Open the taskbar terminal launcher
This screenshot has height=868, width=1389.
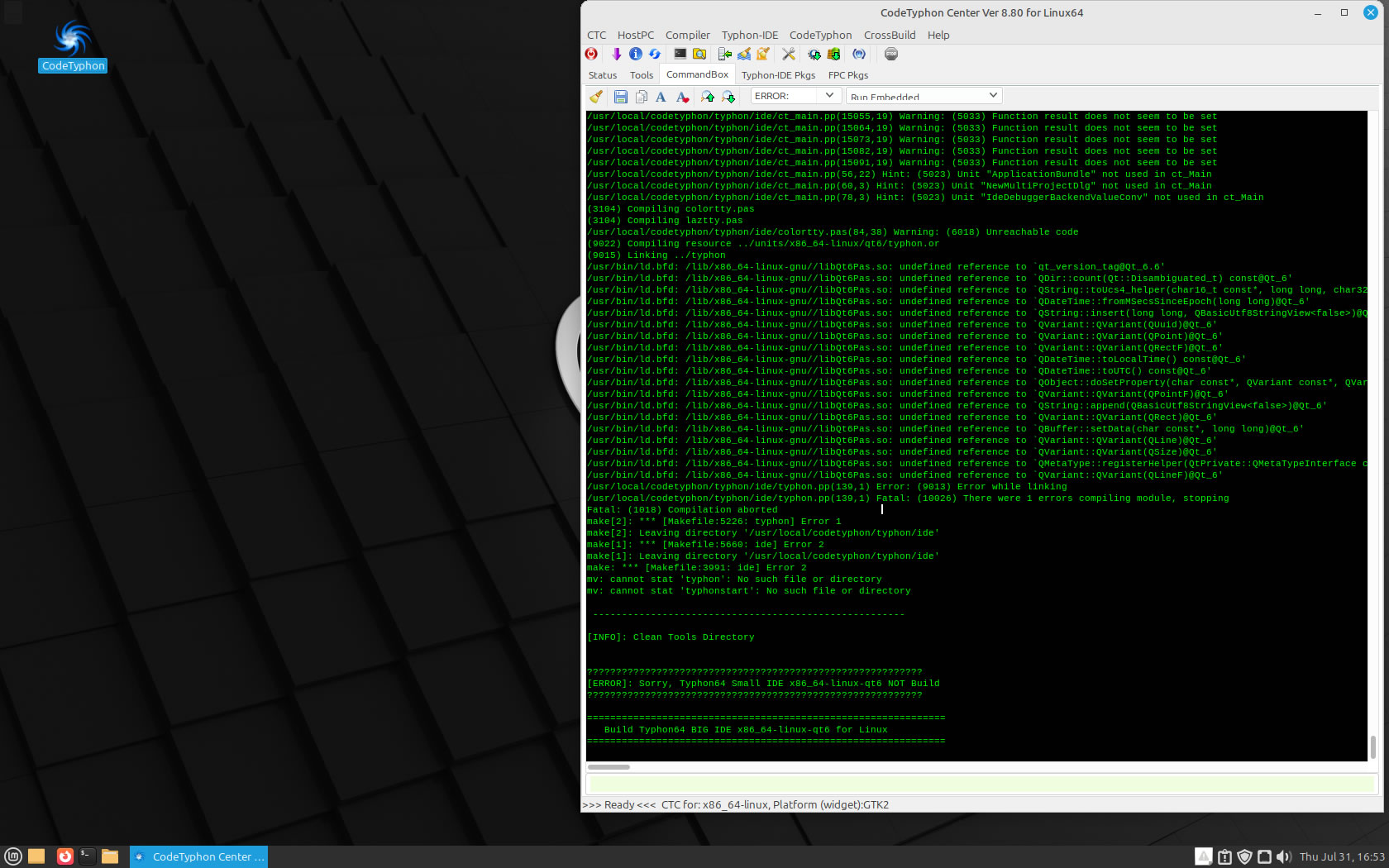point(87,856)
